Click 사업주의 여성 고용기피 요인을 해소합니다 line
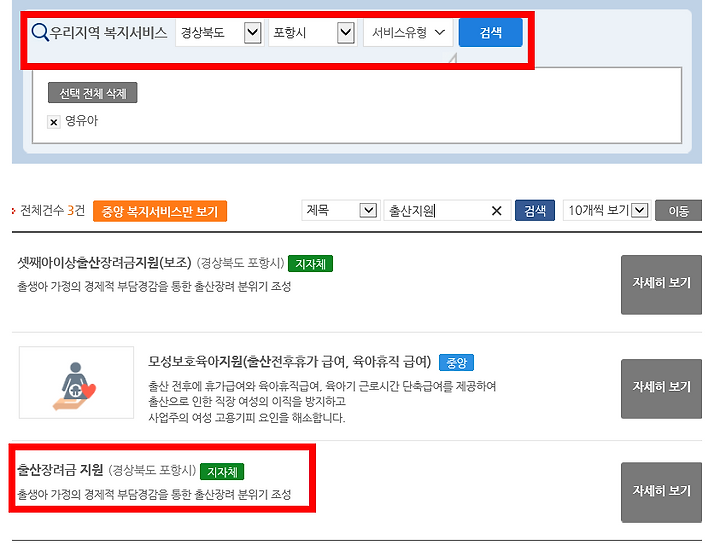 tap(247, 418)
